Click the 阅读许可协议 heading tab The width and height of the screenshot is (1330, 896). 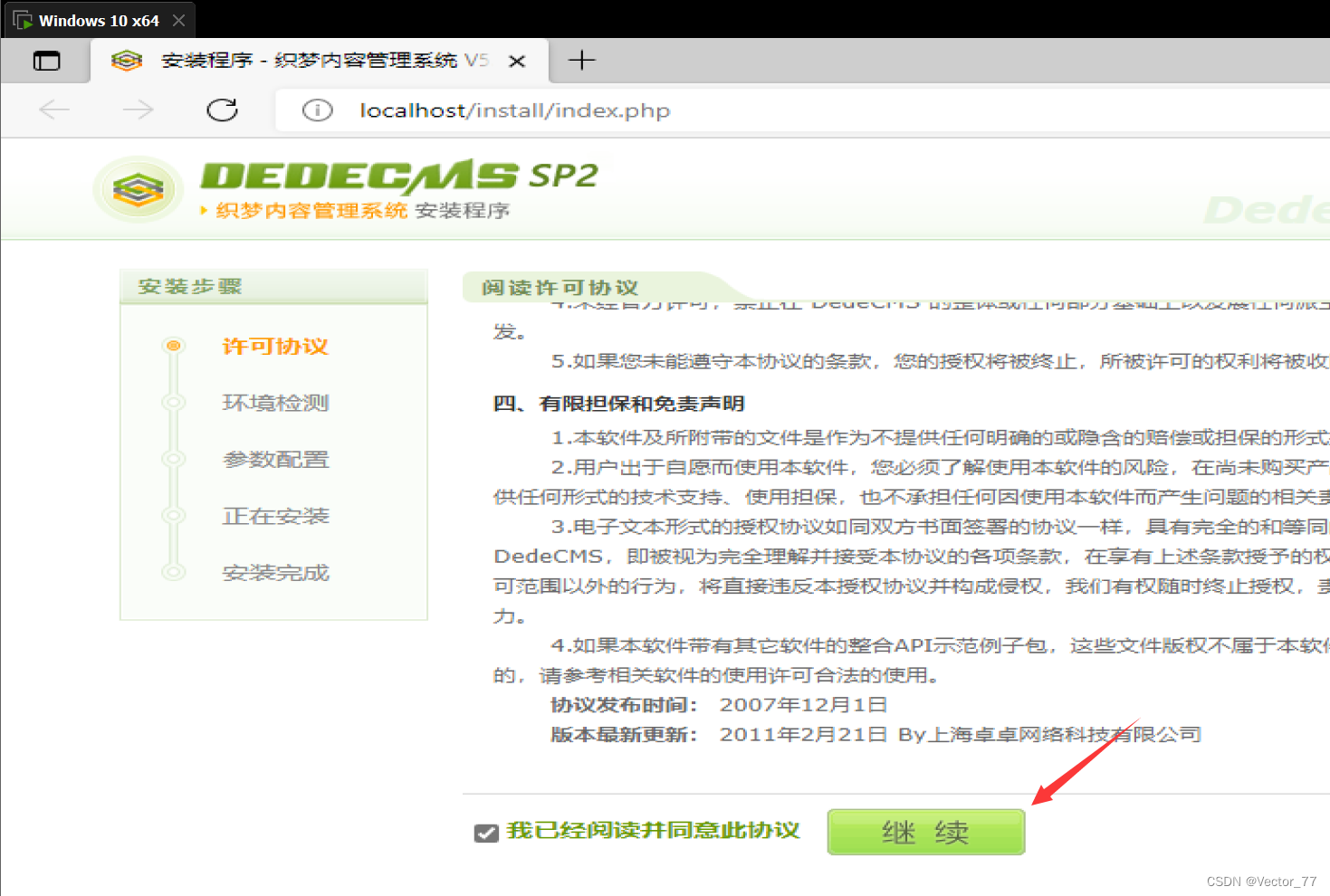pos(560,288)
